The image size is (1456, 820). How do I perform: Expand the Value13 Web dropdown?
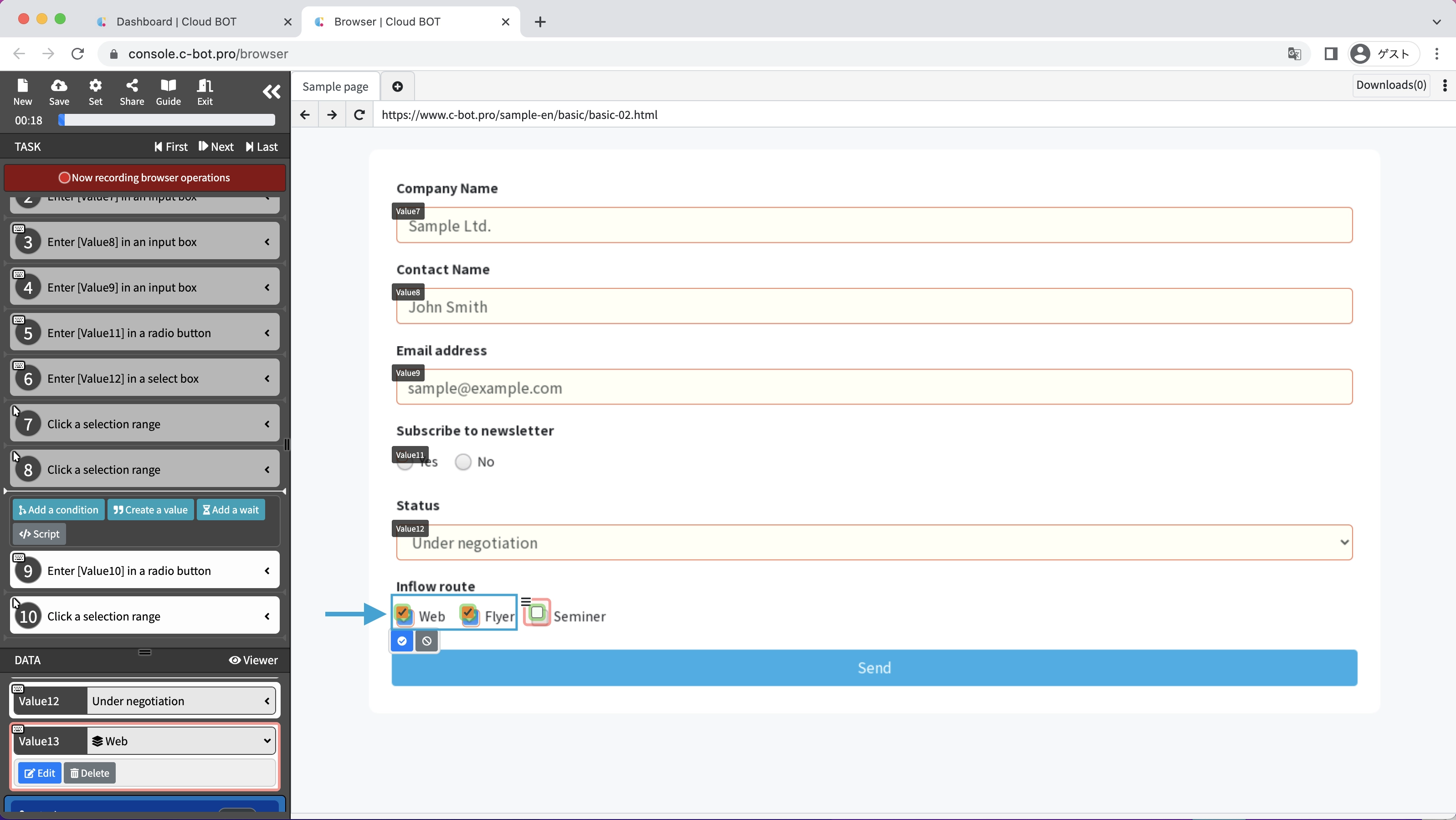pyautogui.click(x=181, y=741)
